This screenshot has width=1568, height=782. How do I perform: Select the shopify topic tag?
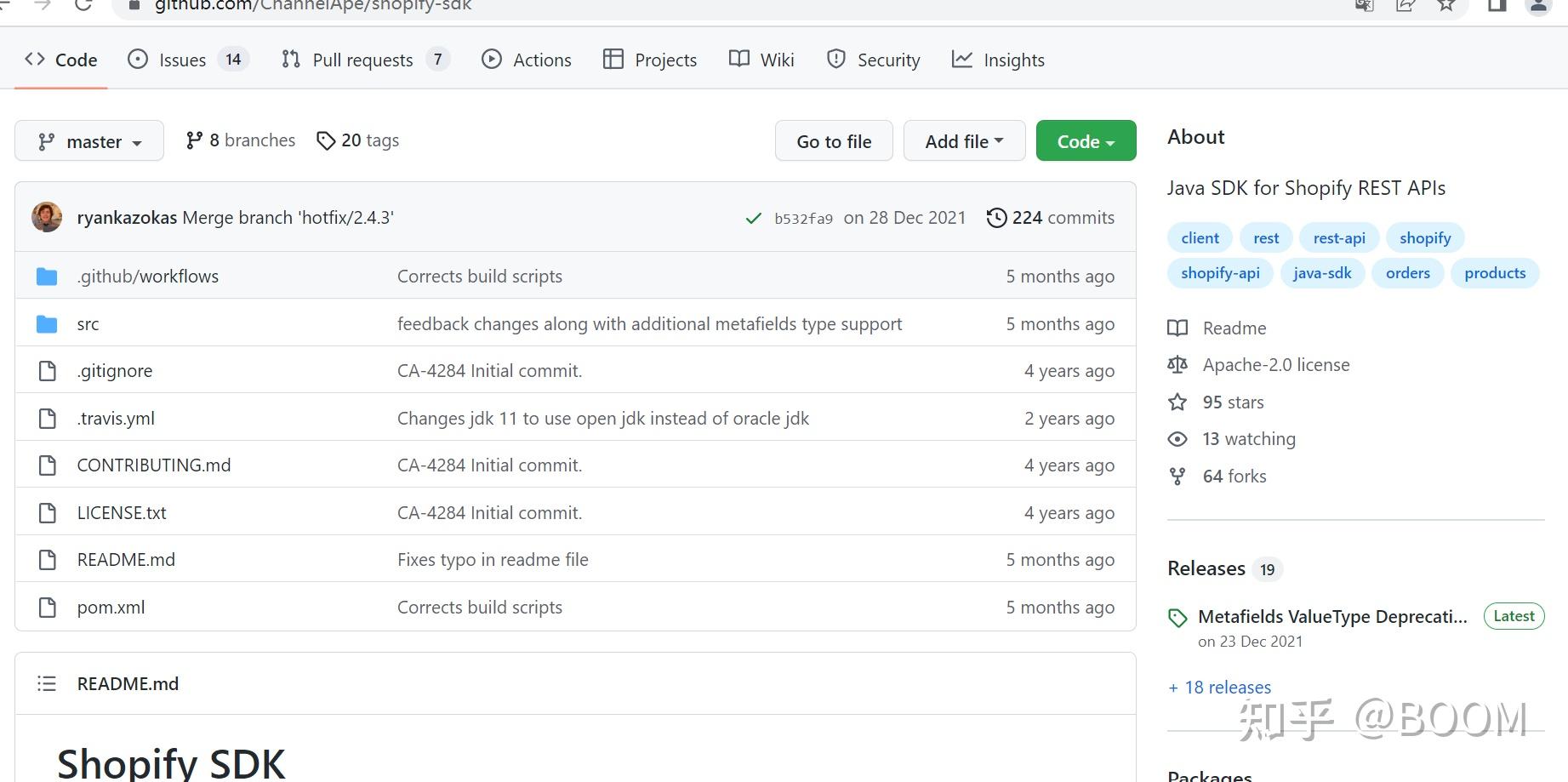tap(1425, 238)
